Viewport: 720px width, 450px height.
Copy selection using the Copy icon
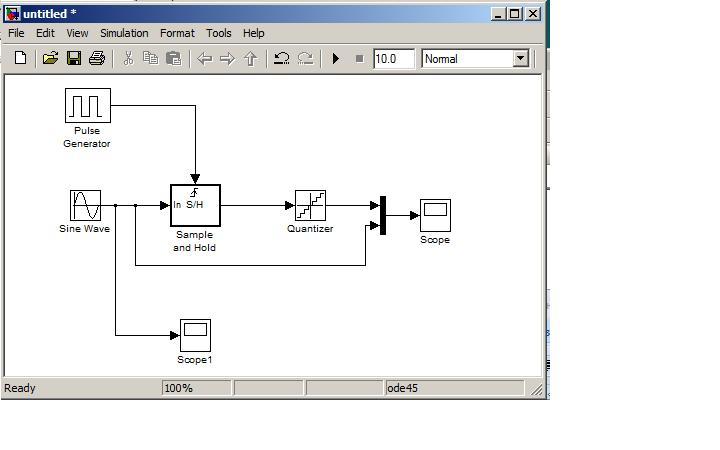(x=151, y=58)
